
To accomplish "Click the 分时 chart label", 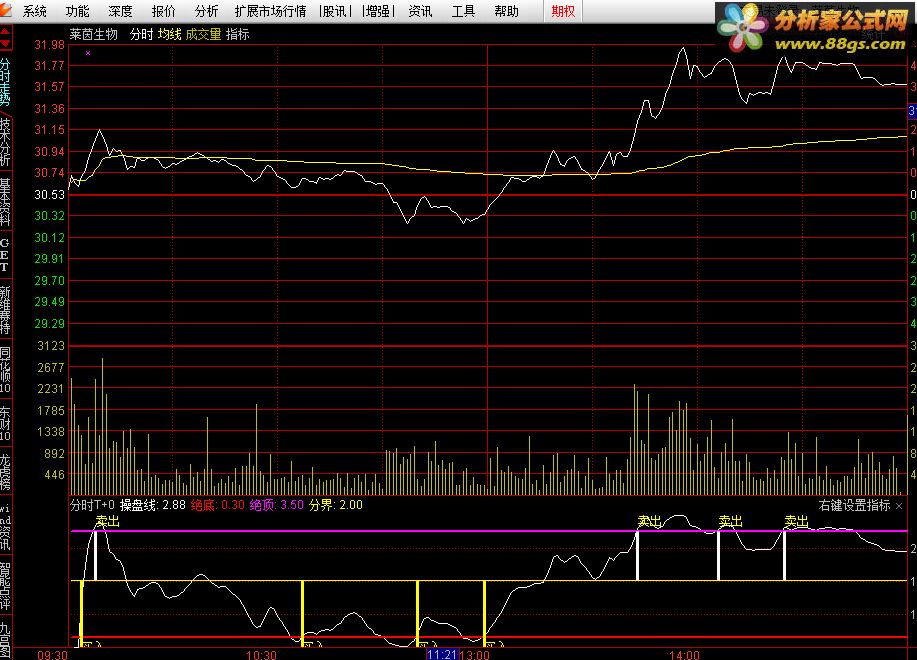I will 141,34.
